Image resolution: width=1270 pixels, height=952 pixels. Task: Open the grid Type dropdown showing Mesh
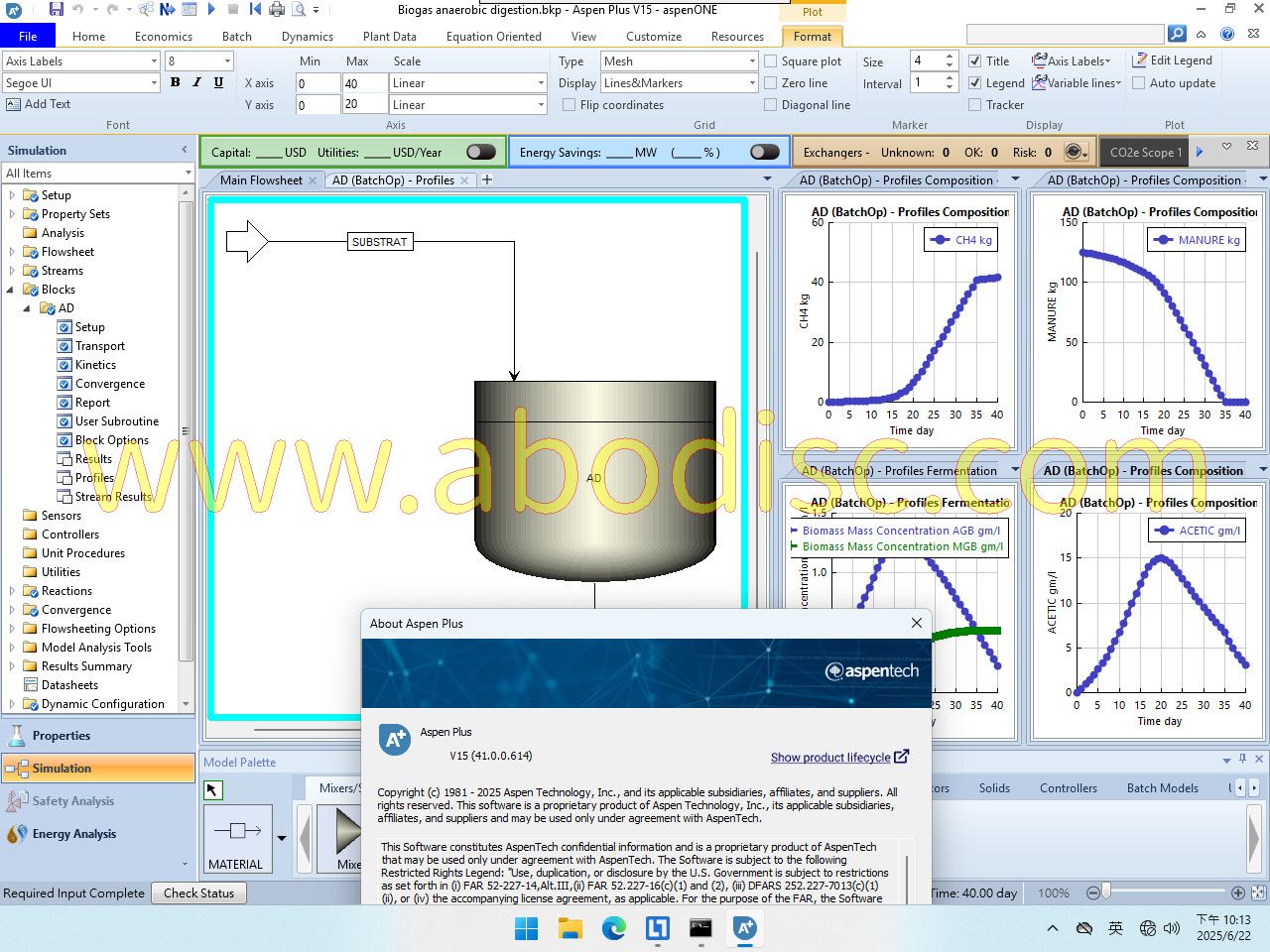point(752,61)
